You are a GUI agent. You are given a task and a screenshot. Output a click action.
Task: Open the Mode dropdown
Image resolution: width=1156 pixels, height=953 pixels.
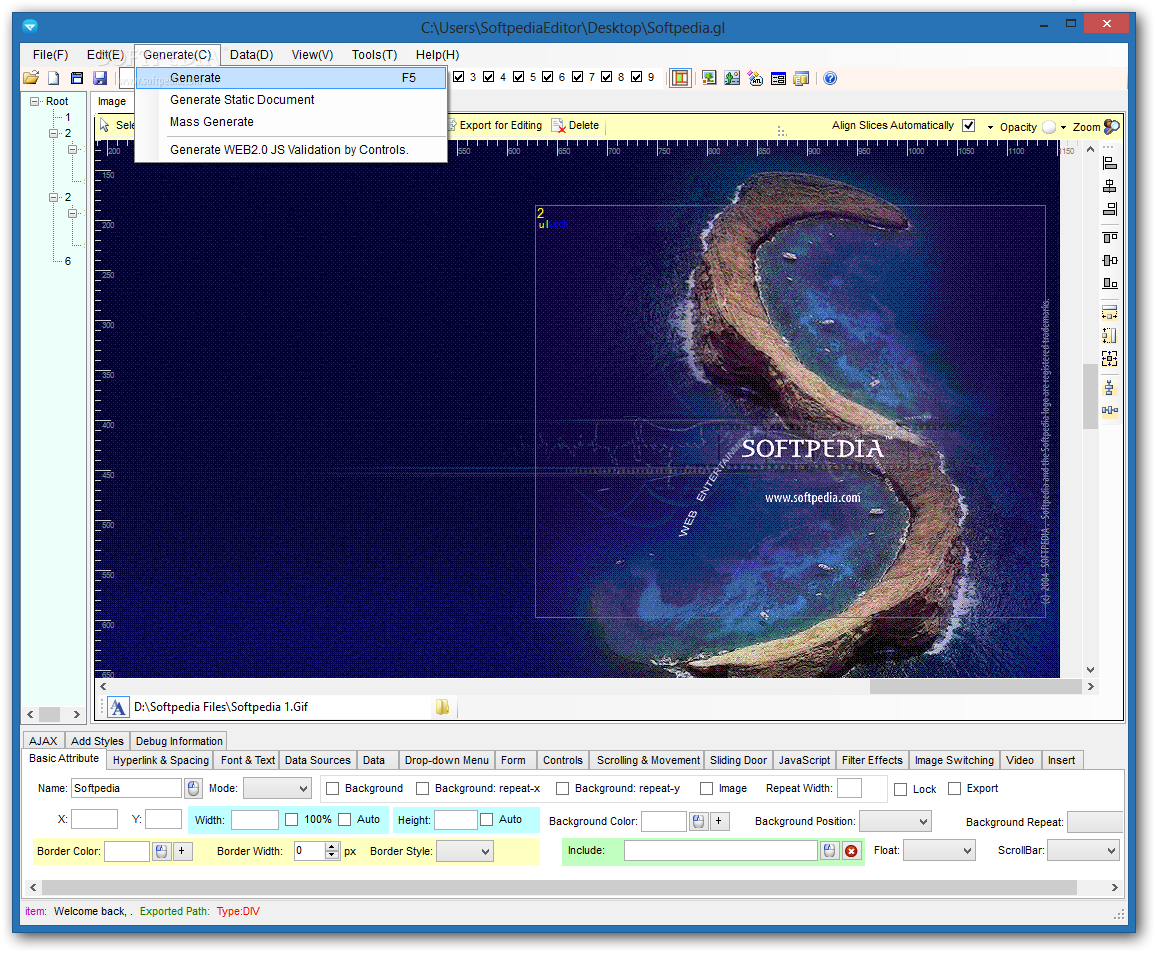[x=277, y=788]
